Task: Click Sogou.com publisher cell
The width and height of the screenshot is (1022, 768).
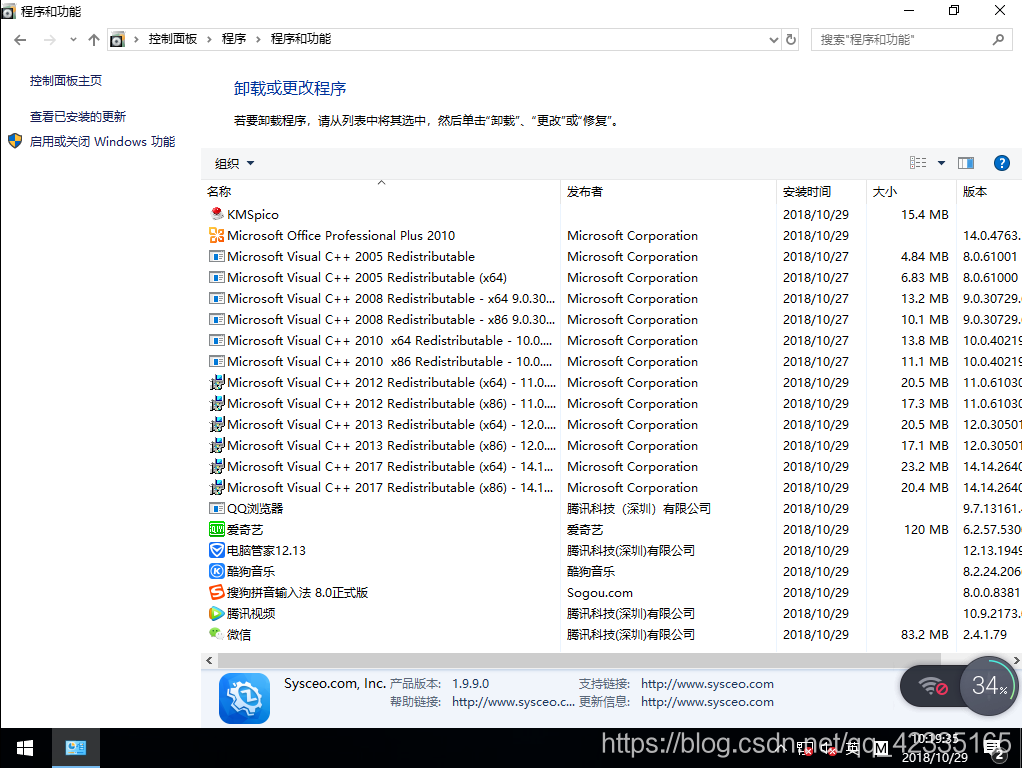Action: pyautogui.click(x=600, y=593)
